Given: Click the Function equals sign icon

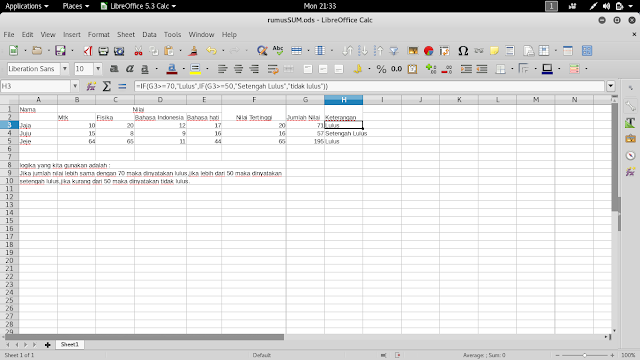Looking at the screenshot, I should click(x=122, y=86).
